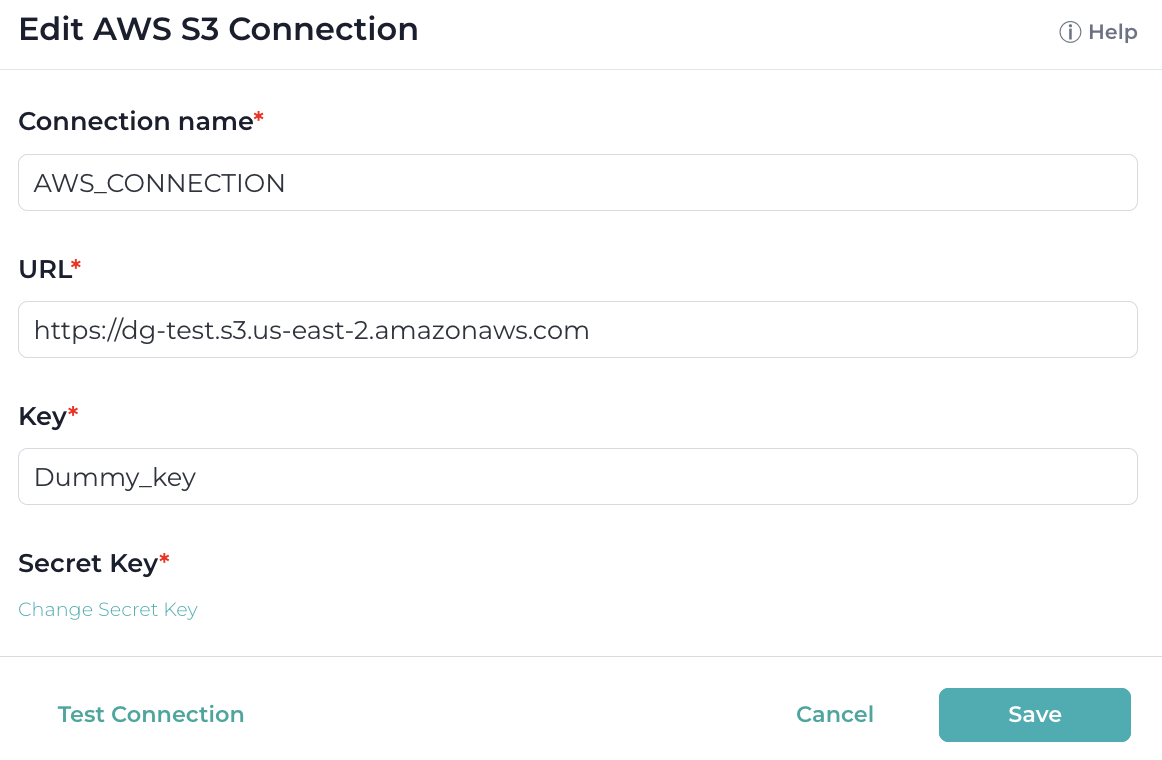The image size is (1162, 760).
Task: Place cursor on amazonaws.com text in URL
Action: click(x=482, y=330)
